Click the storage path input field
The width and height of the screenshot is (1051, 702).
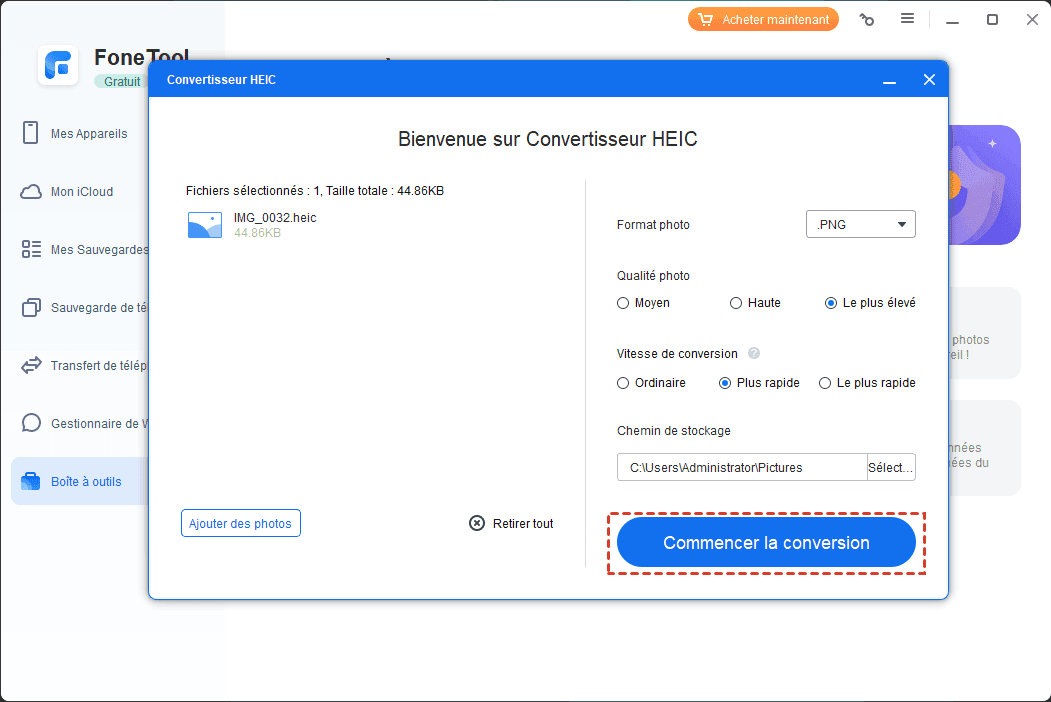click(x=741, y=467)
